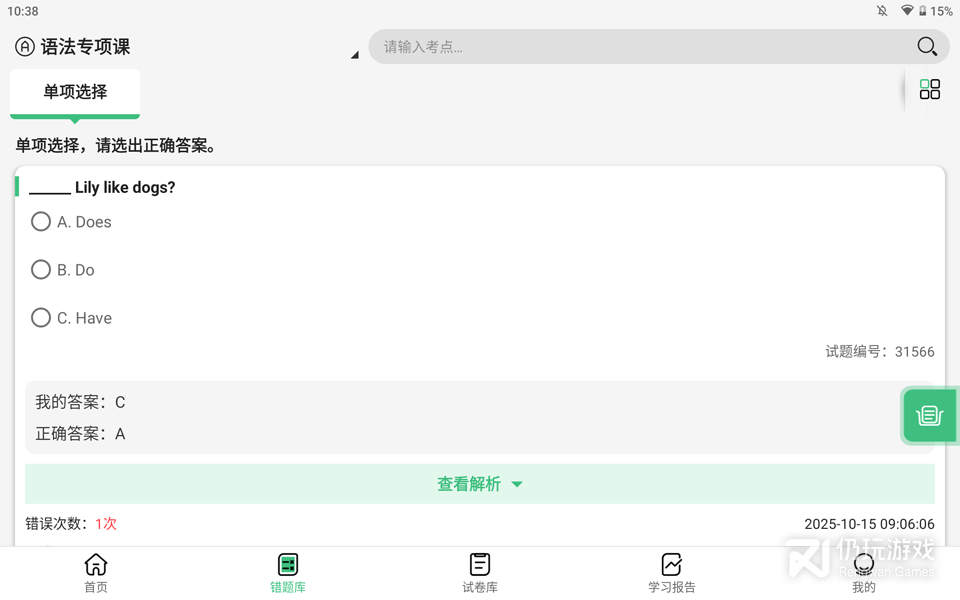Screen dimensions: 960x600
Task: Switch to the 单项选择 tab
Action: pyautogui.click(x=75, y=92)
